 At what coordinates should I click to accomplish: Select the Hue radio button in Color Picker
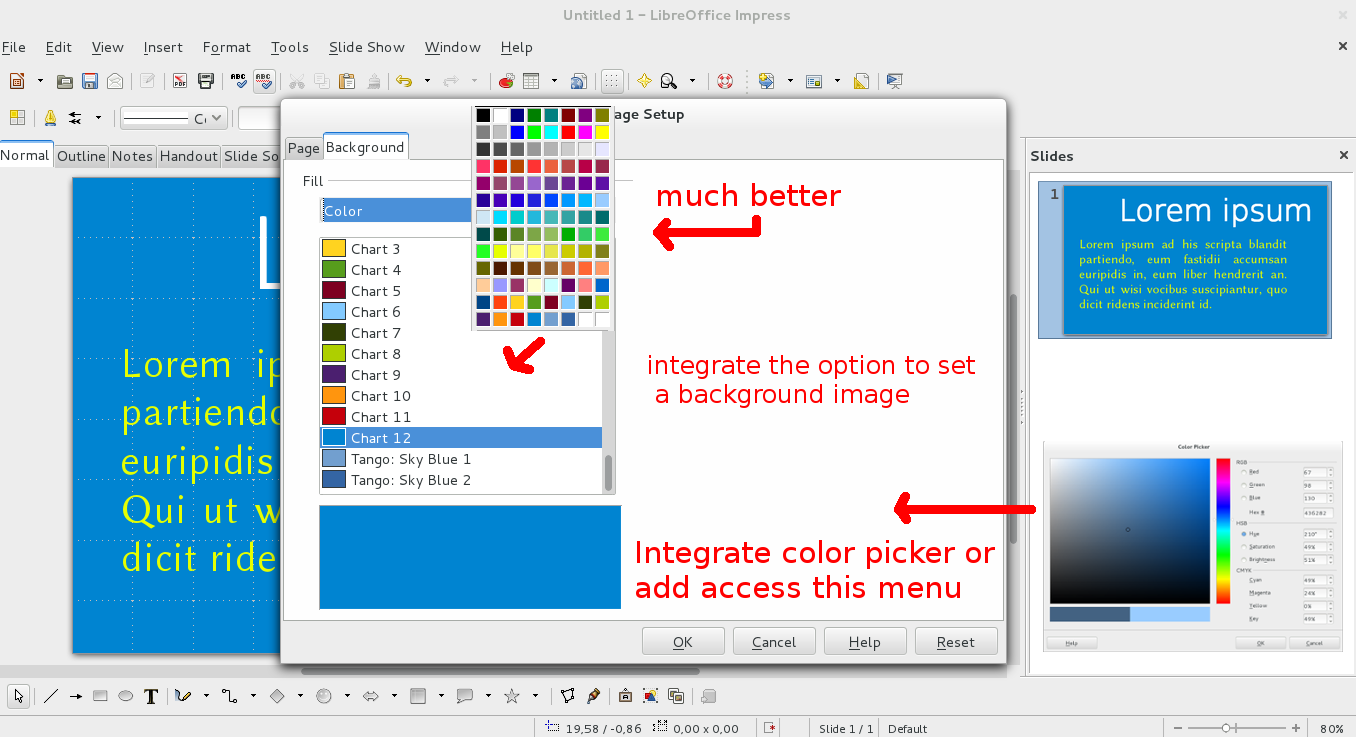(1243, 534)
